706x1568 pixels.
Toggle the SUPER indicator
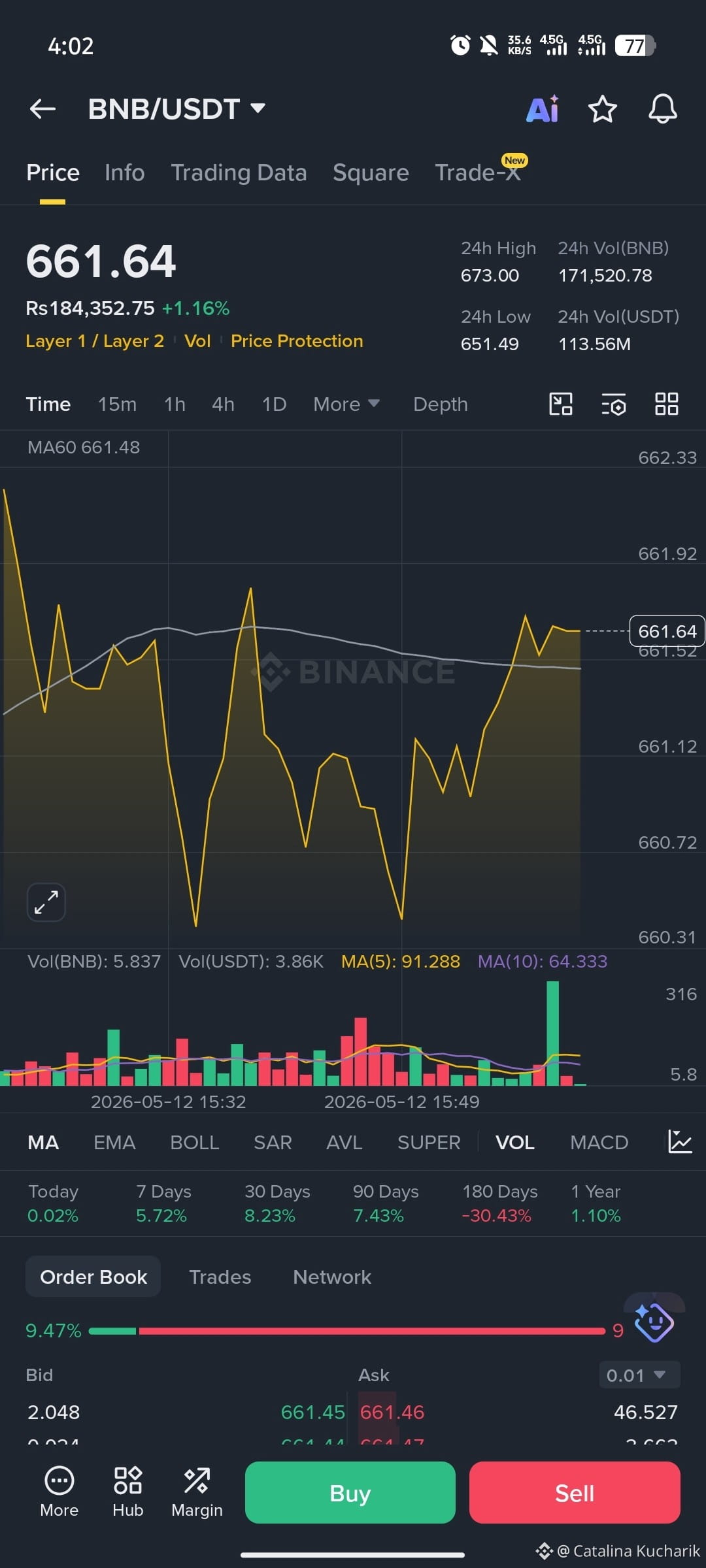pos(429,1142)
